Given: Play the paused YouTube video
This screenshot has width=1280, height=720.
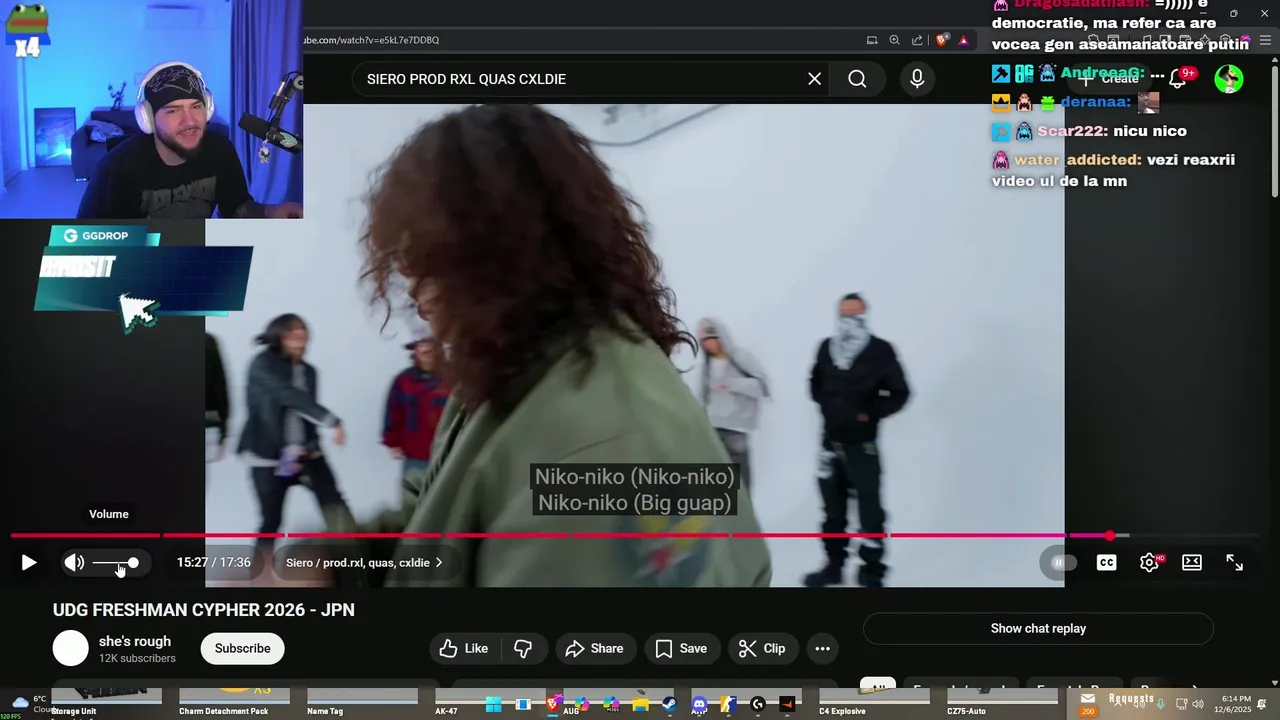Looking at the screenshot, I should tap(28, 563).
